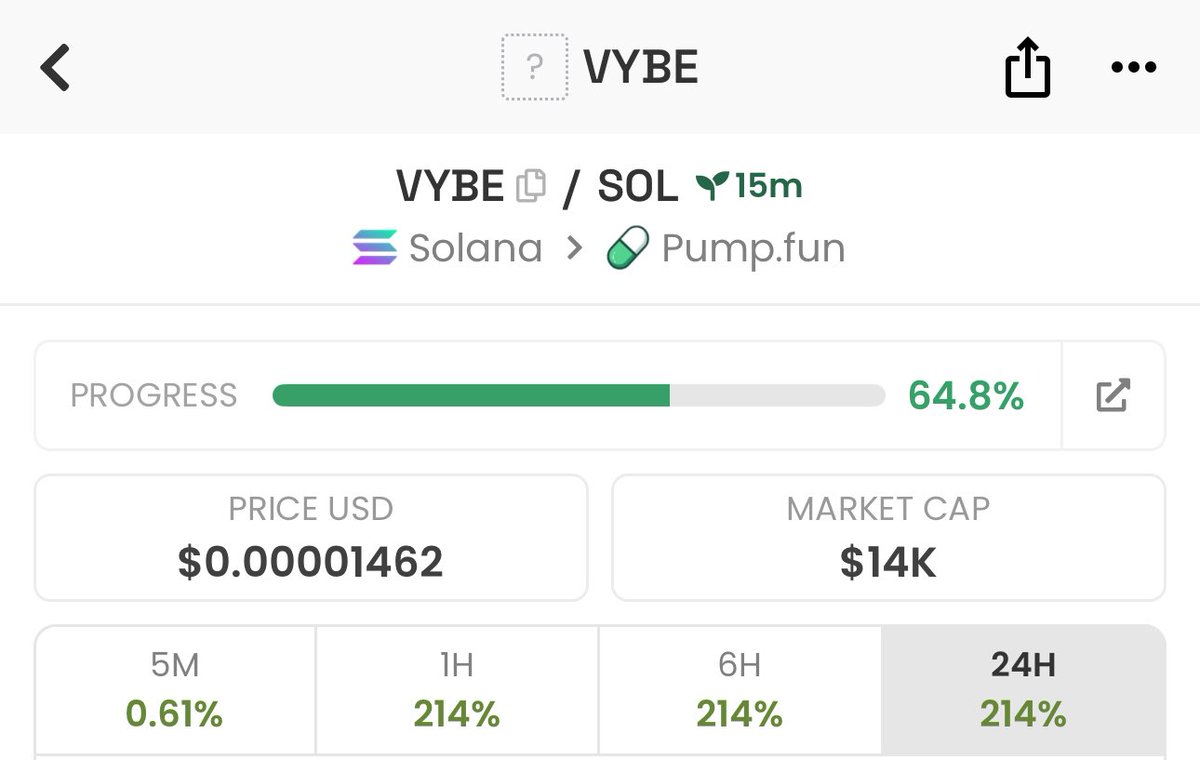This screenshot has width=1200, height=760.
Task: Tap the Solana chain logo
Action: coord(375,247)
